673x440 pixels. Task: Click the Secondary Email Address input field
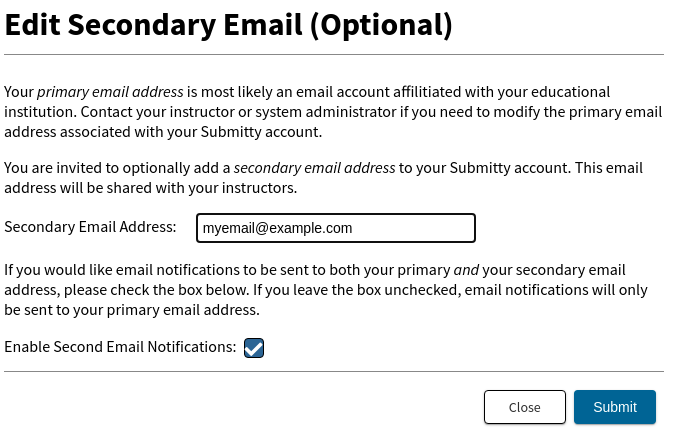(336, 228)
